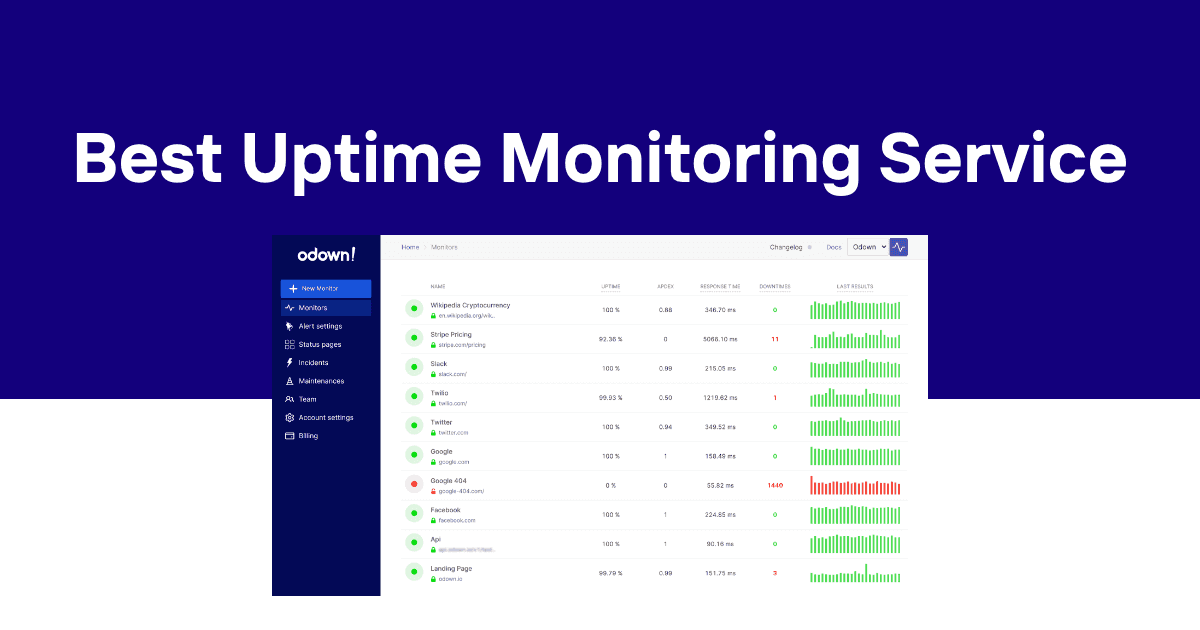Open Alert settings via its bell icon
Screen dimensions: 1200x630
tap(289, 327)
